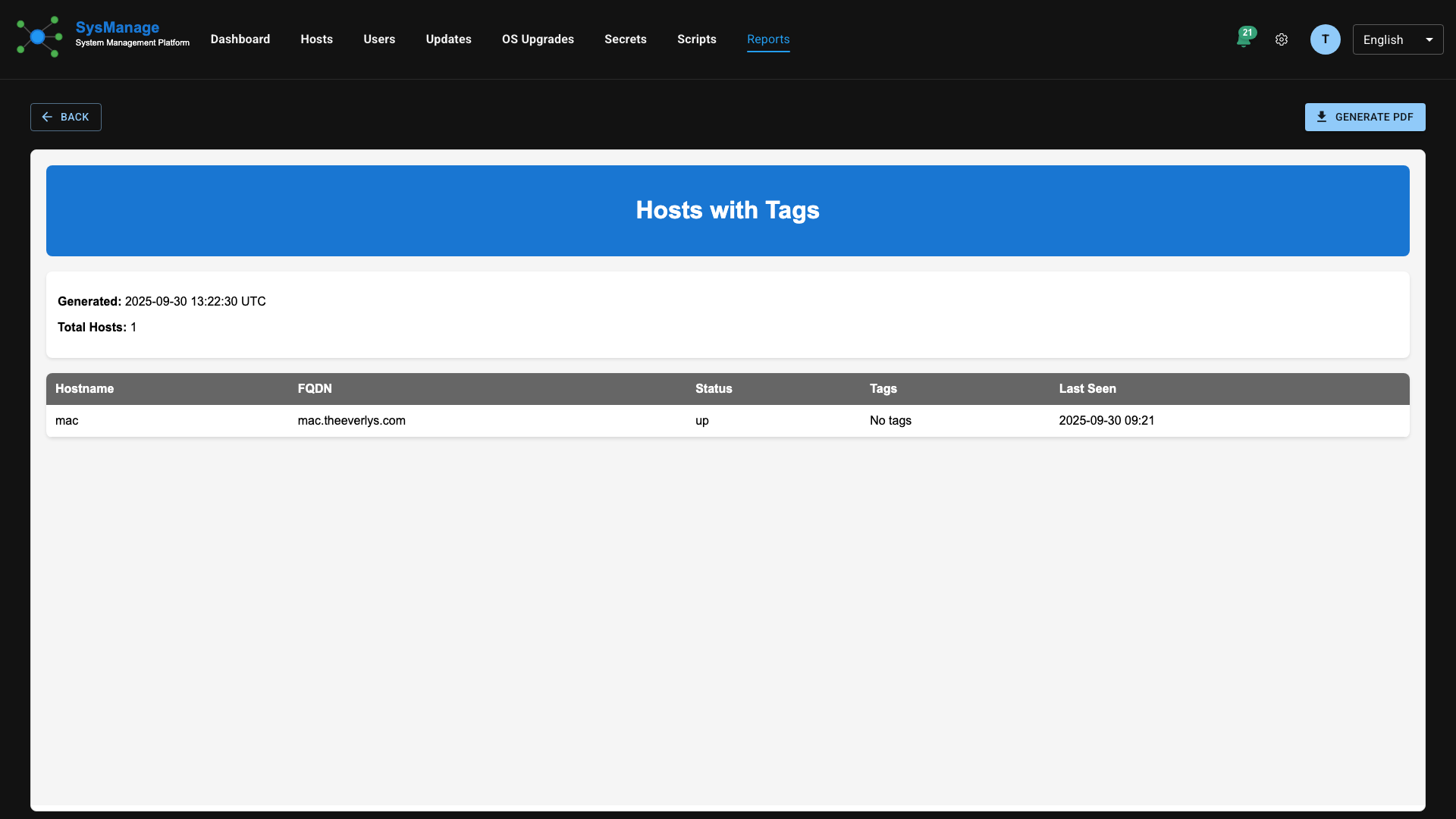This screenshot has width=1456, height=819.
Task: Open settings using the gear icon
Action: pos(1282,39)
